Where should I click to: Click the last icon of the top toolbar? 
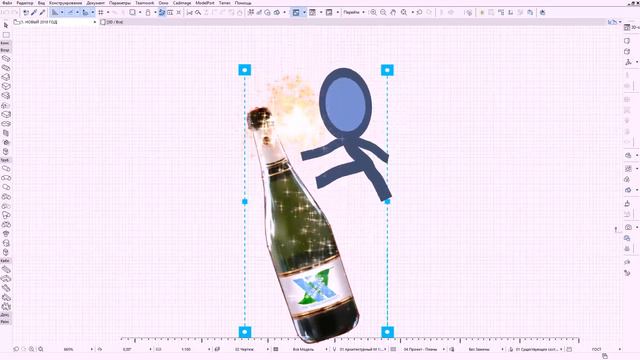(x=542, y=13)
